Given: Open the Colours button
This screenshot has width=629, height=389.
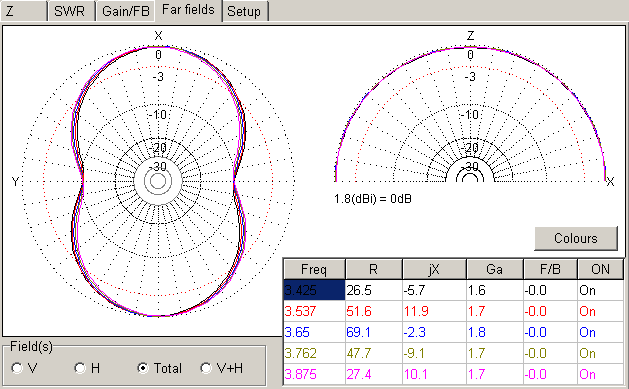Looking at the screenshot, I should coord(576,238).
